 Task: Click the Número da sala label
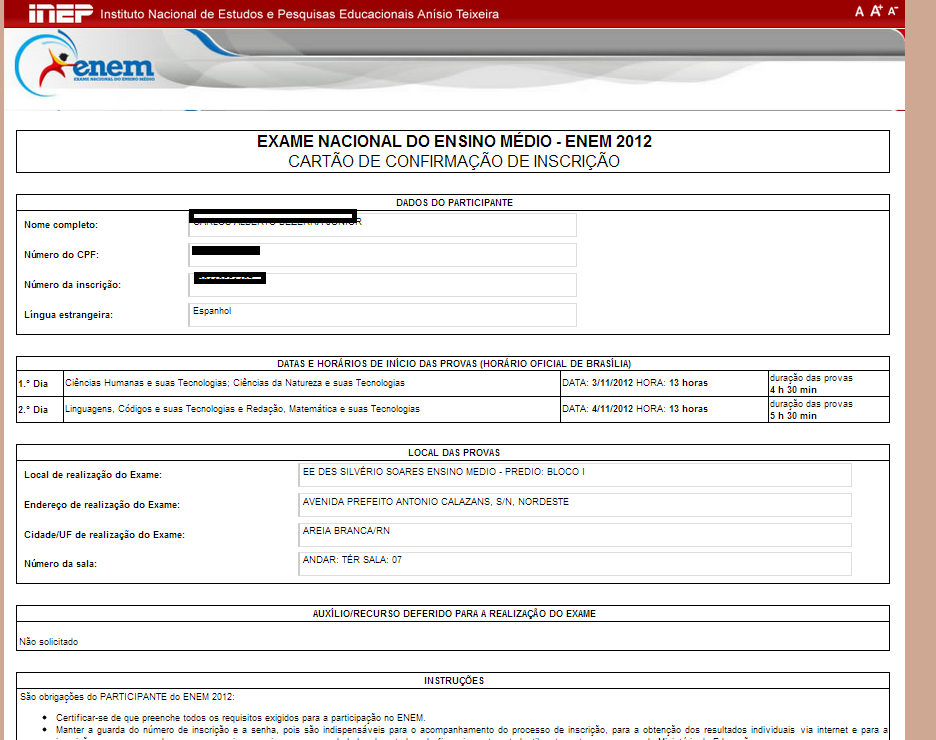pyautogui.click(x=60, y=564)
